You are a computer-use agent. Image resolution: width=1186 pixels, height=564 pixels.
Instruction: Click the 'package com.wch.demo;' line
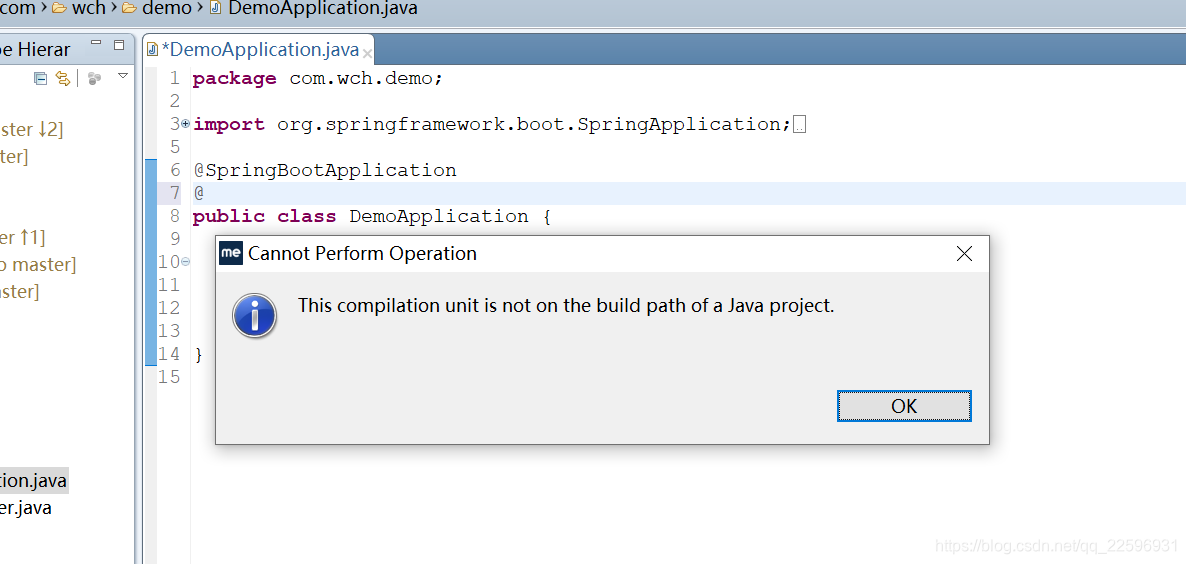coord(317,79)
